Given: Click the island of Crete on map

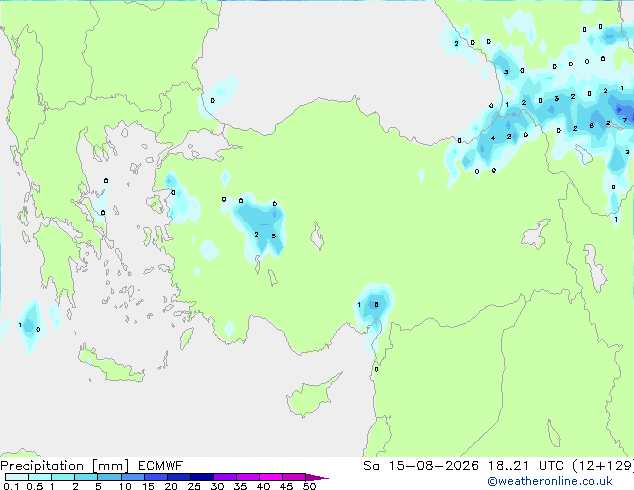Looking at the screenshot, I should [111, 366].
